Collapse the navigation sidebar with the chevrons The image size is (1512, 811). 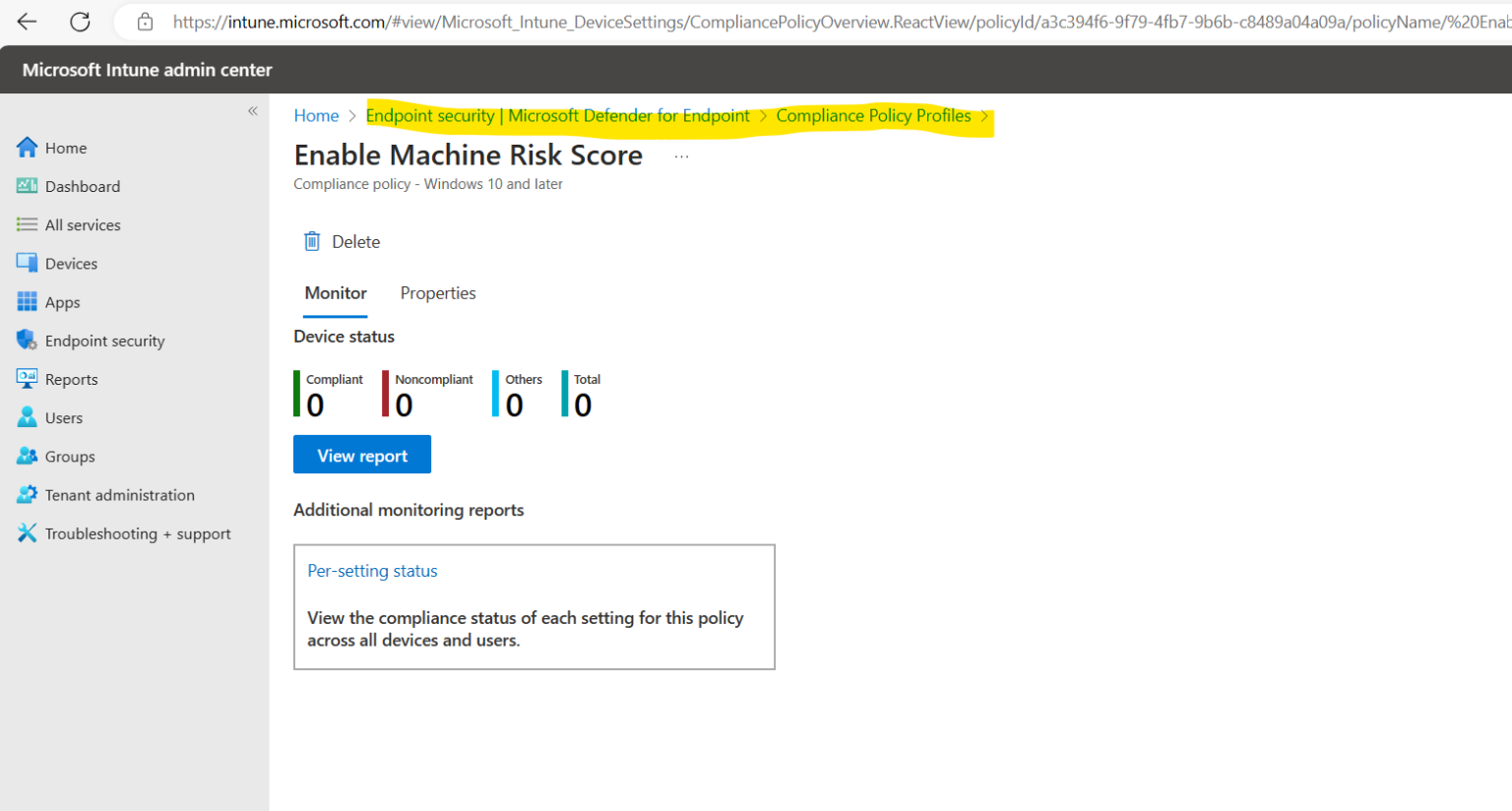tap(252, 111)
